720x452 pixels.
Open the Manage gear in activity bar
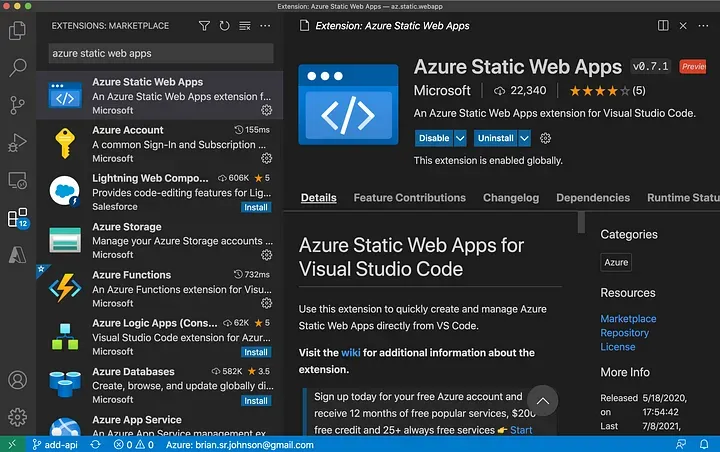click(17, 417)
